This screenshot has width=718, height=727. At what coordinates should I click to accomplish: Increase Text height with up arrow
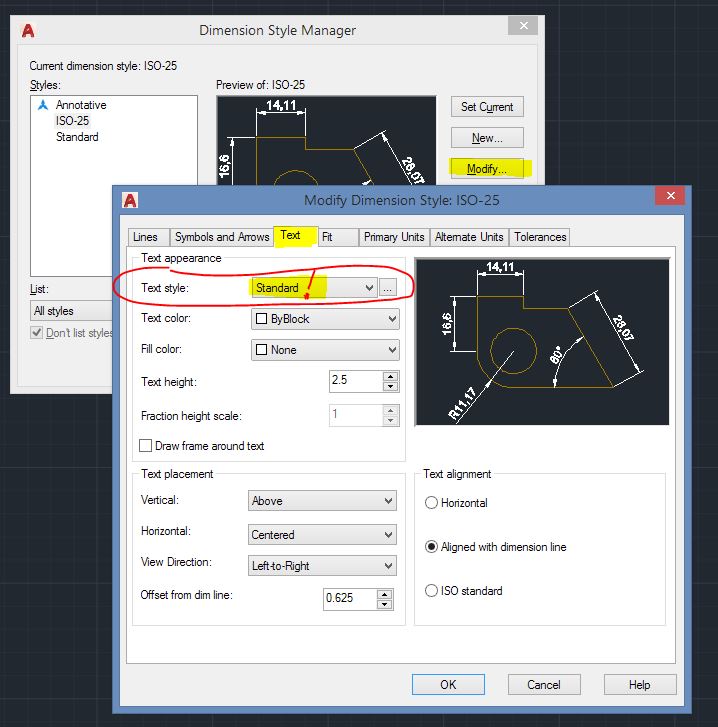[x=391, y=376]
